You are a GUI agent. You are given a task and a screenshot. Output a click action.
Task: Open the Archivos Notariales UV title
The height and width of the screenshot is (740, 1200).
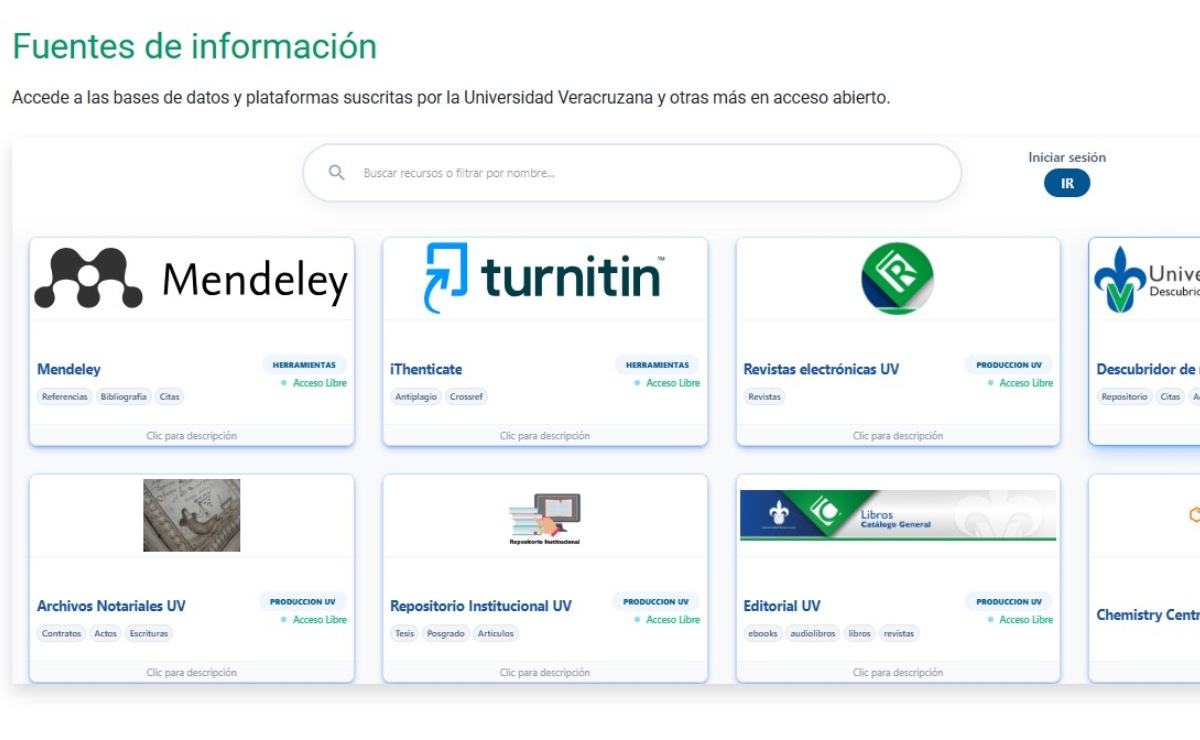pyautogui.click(x=111, y=606)
